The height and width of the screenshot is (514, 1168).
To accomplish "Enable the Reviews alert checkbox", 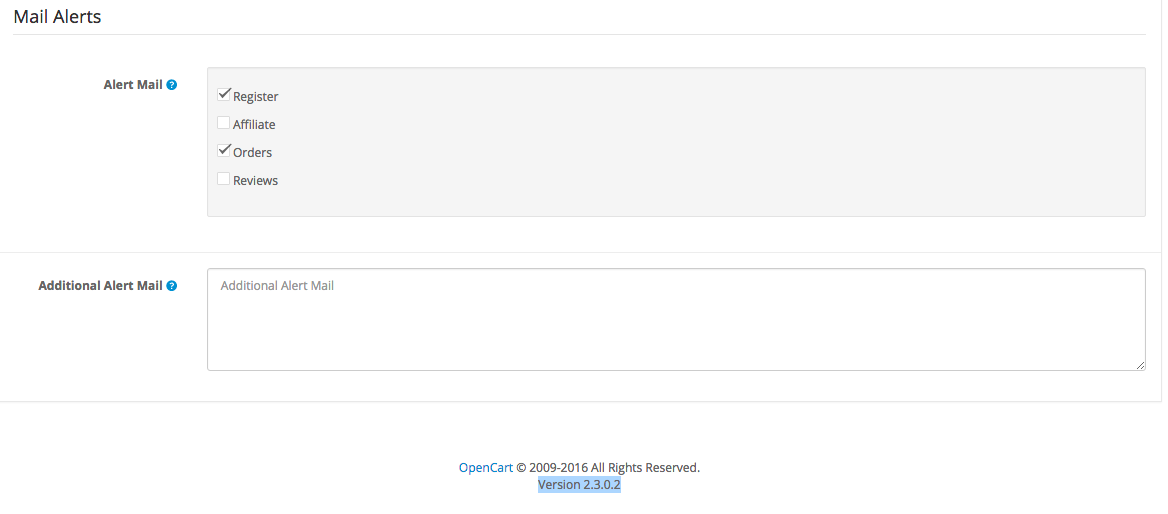I will (x=223, y=179).
